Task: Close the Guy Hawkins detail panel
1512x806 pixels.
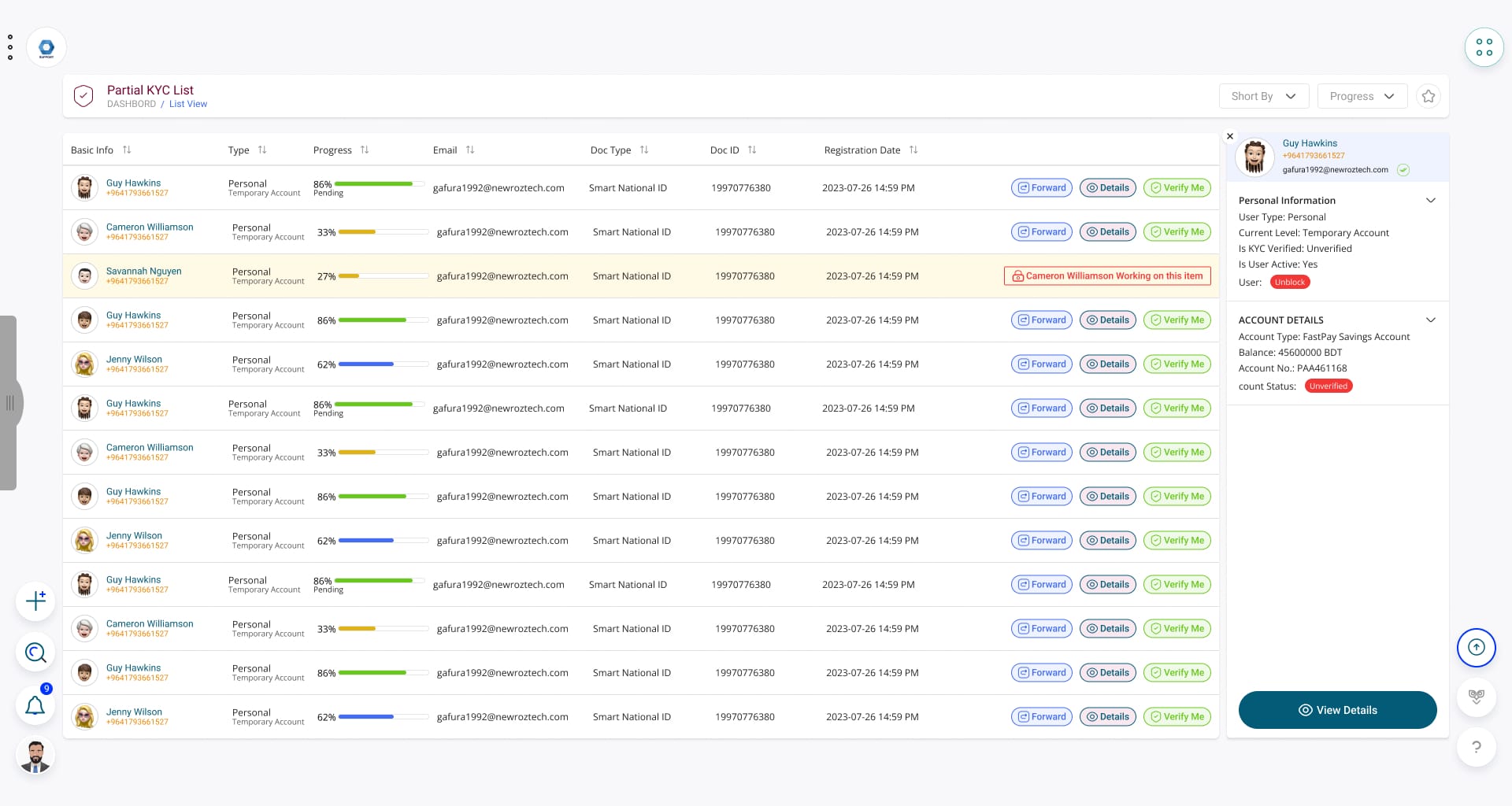Action: click(x=1230, y=136)
